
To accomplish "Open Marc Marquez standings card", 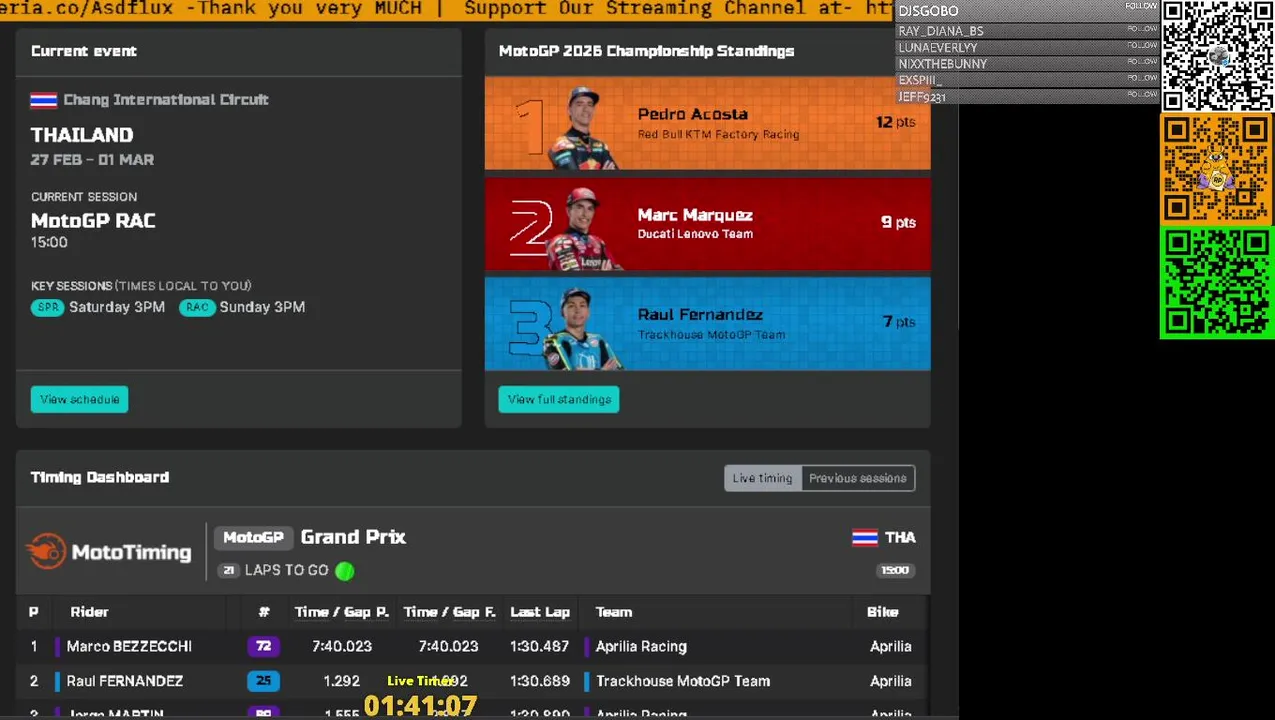I will (x=707, y=223).
